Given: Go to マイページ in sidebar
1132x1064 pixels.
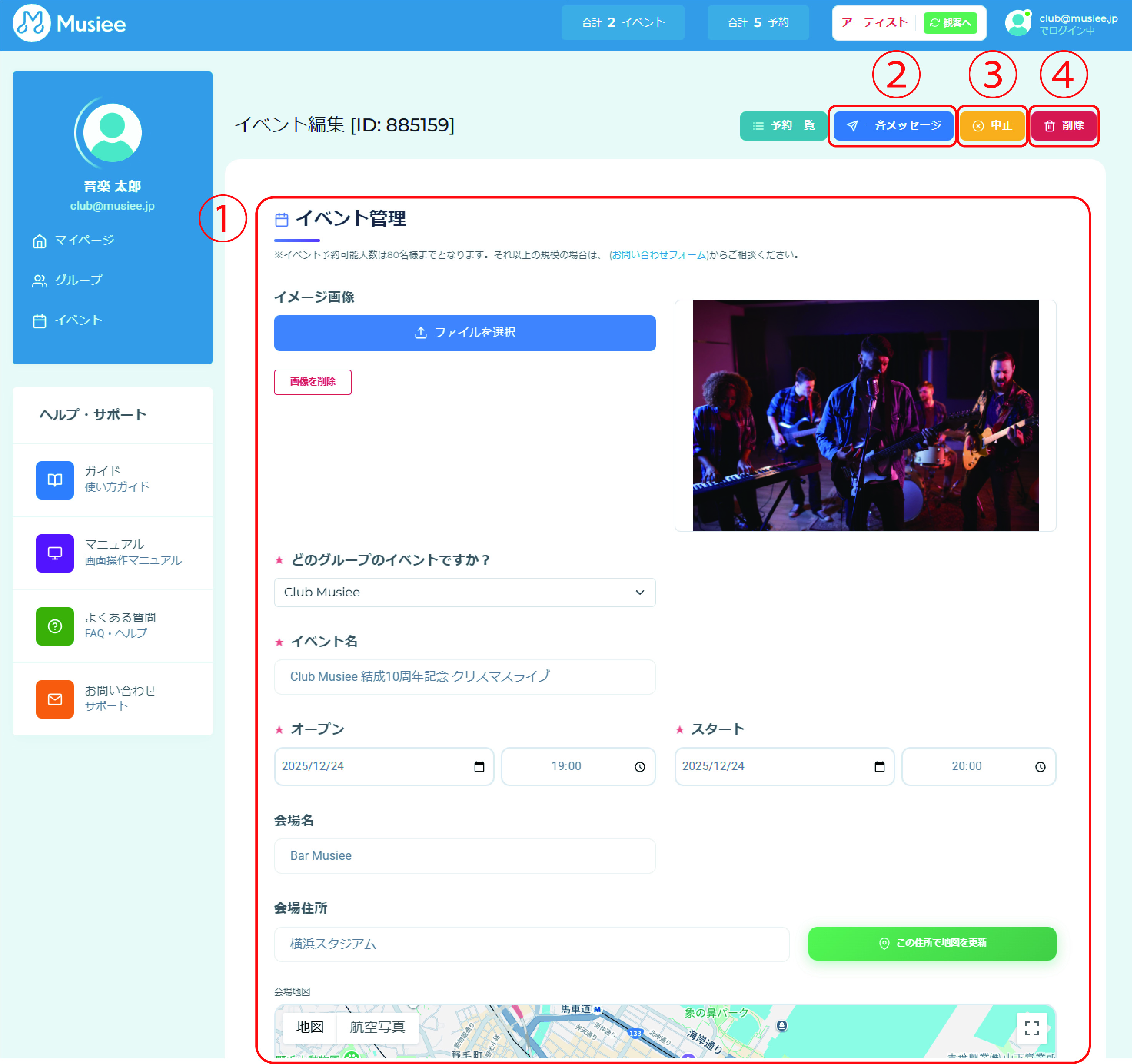Looking at the screenshot, I should coord(84,240).
